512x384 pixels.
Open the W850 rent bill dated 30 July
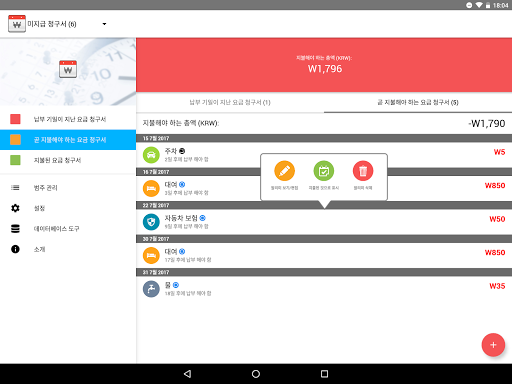(x=324, y=255)
